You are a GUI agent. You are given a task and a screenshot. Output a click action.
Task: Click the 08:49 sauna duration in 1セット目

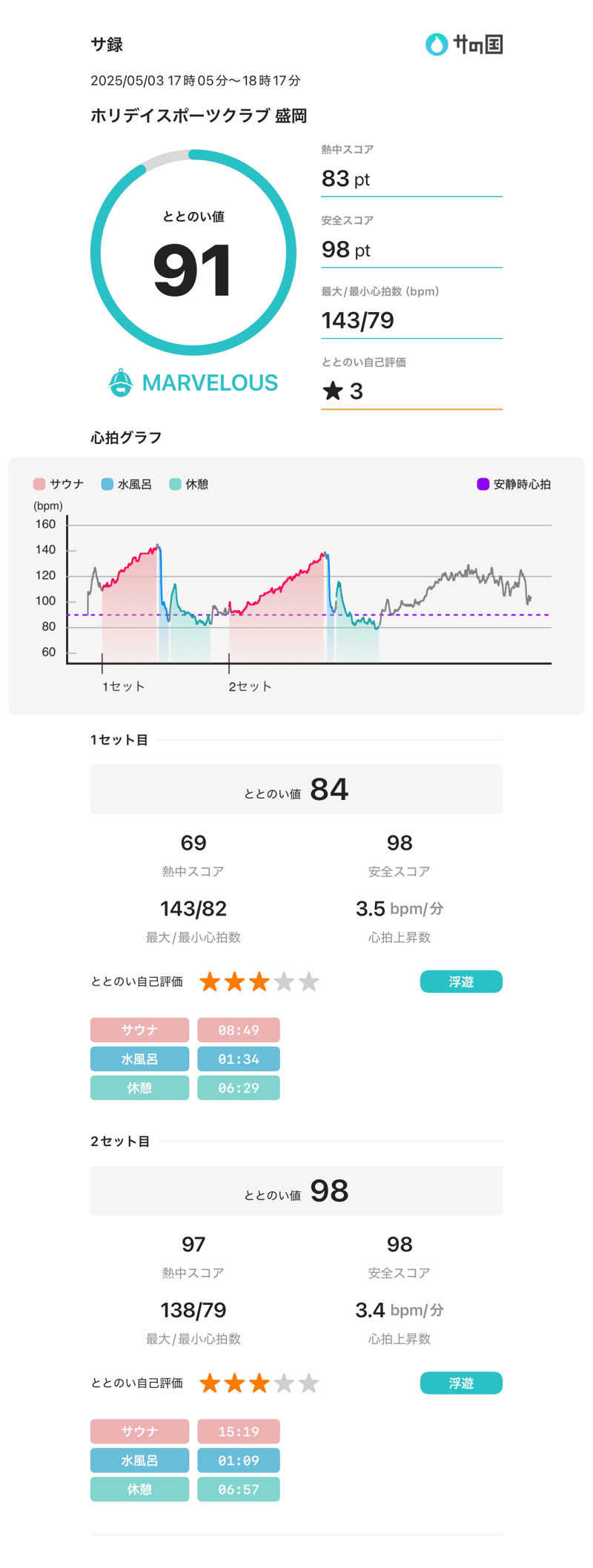[239, 1030]
